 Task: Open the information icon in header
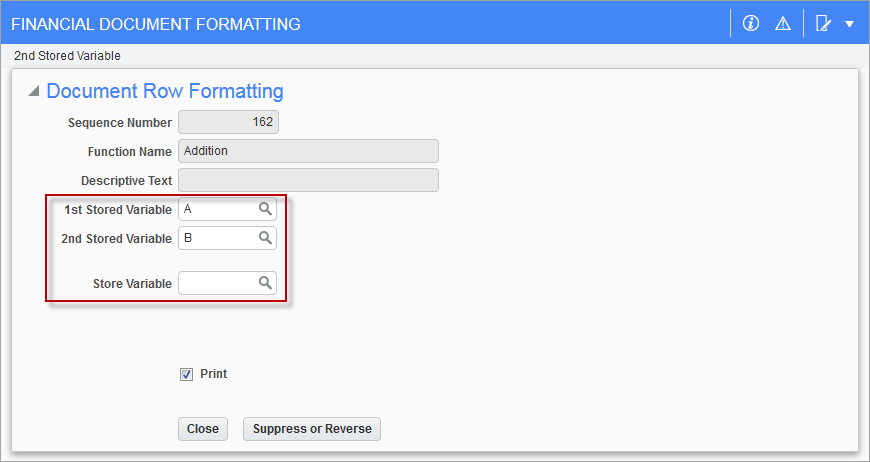click(751, 23)
